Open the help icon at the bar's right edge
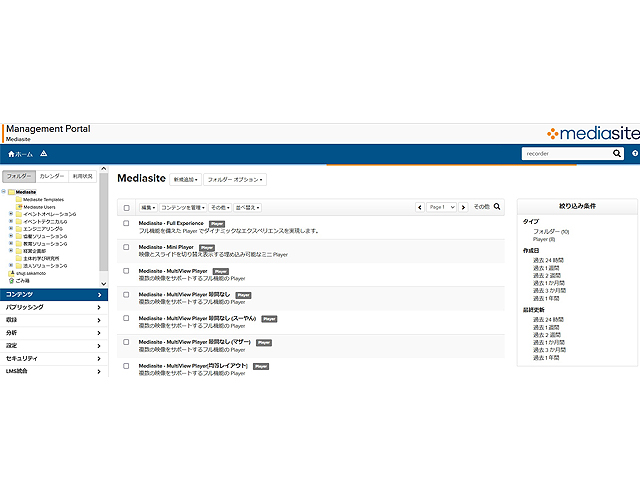 635,153
